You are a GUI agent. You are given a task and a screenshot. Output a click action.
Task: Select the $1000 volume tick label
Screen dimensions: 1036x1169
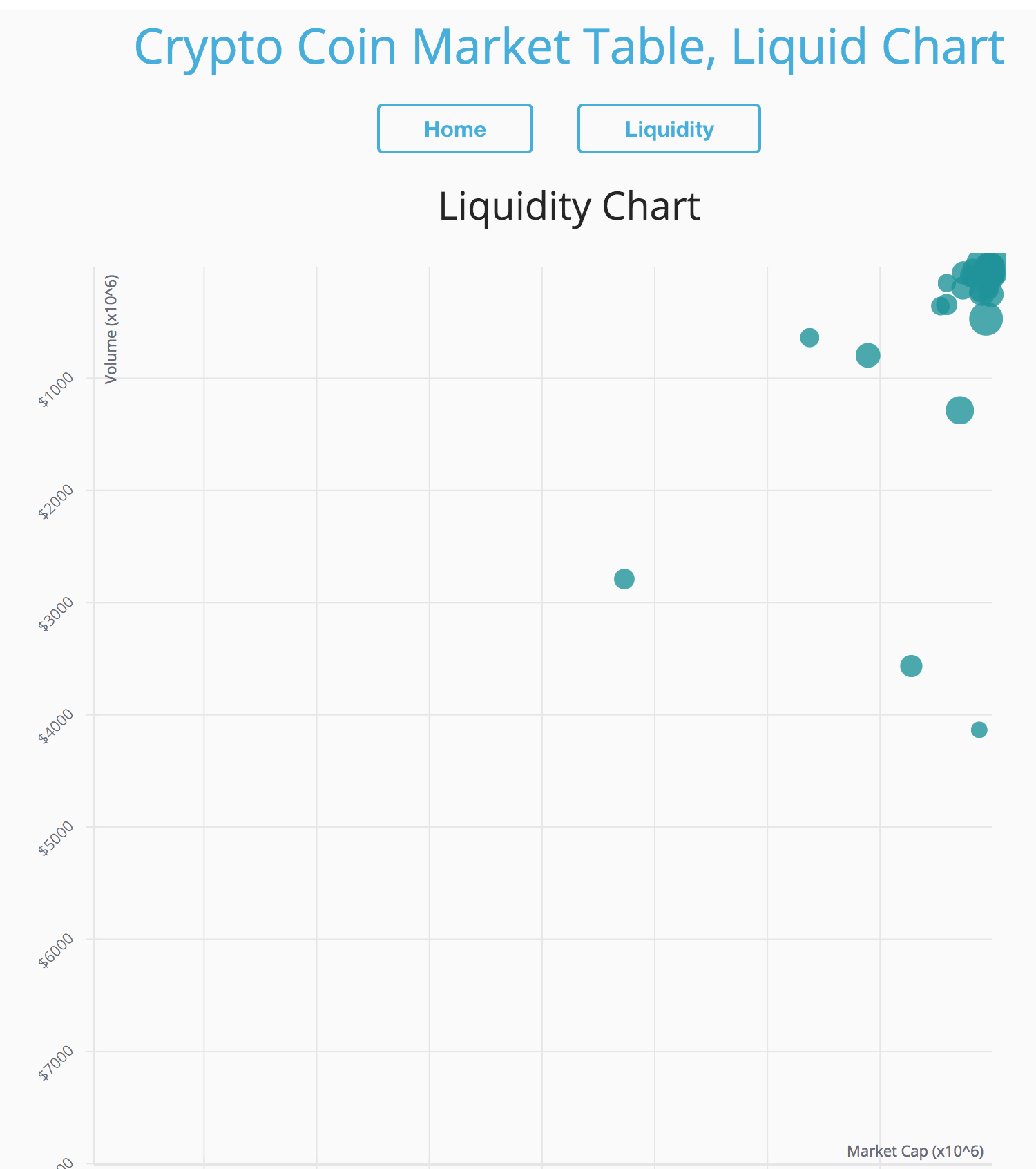click(55, 390)
